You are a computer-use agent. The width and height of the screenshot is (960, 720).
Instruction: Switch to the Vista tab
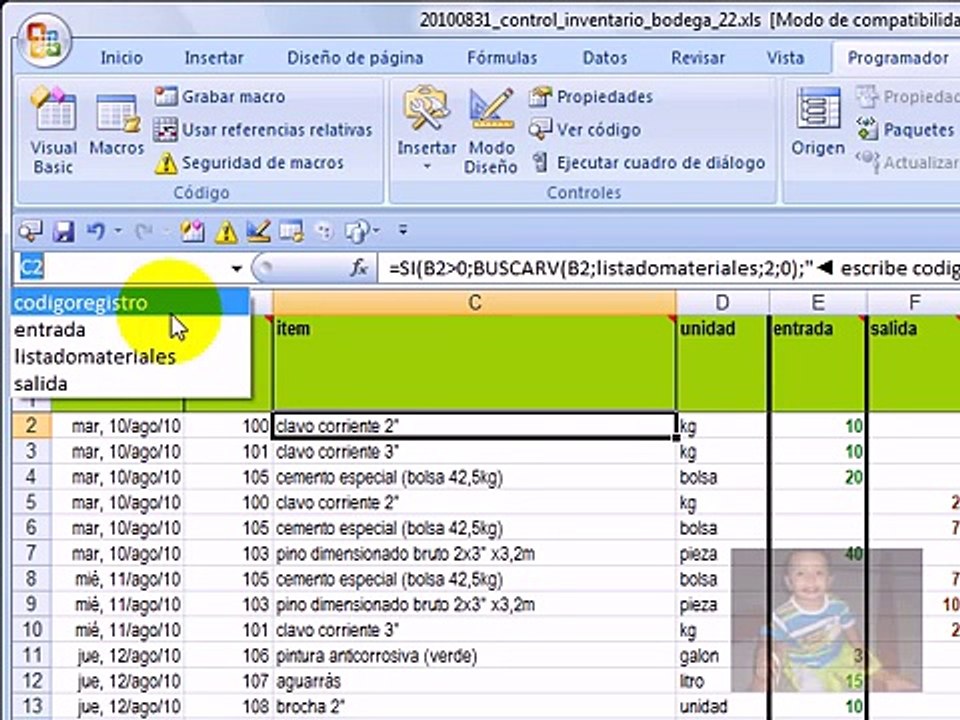[x=786, y=58]
